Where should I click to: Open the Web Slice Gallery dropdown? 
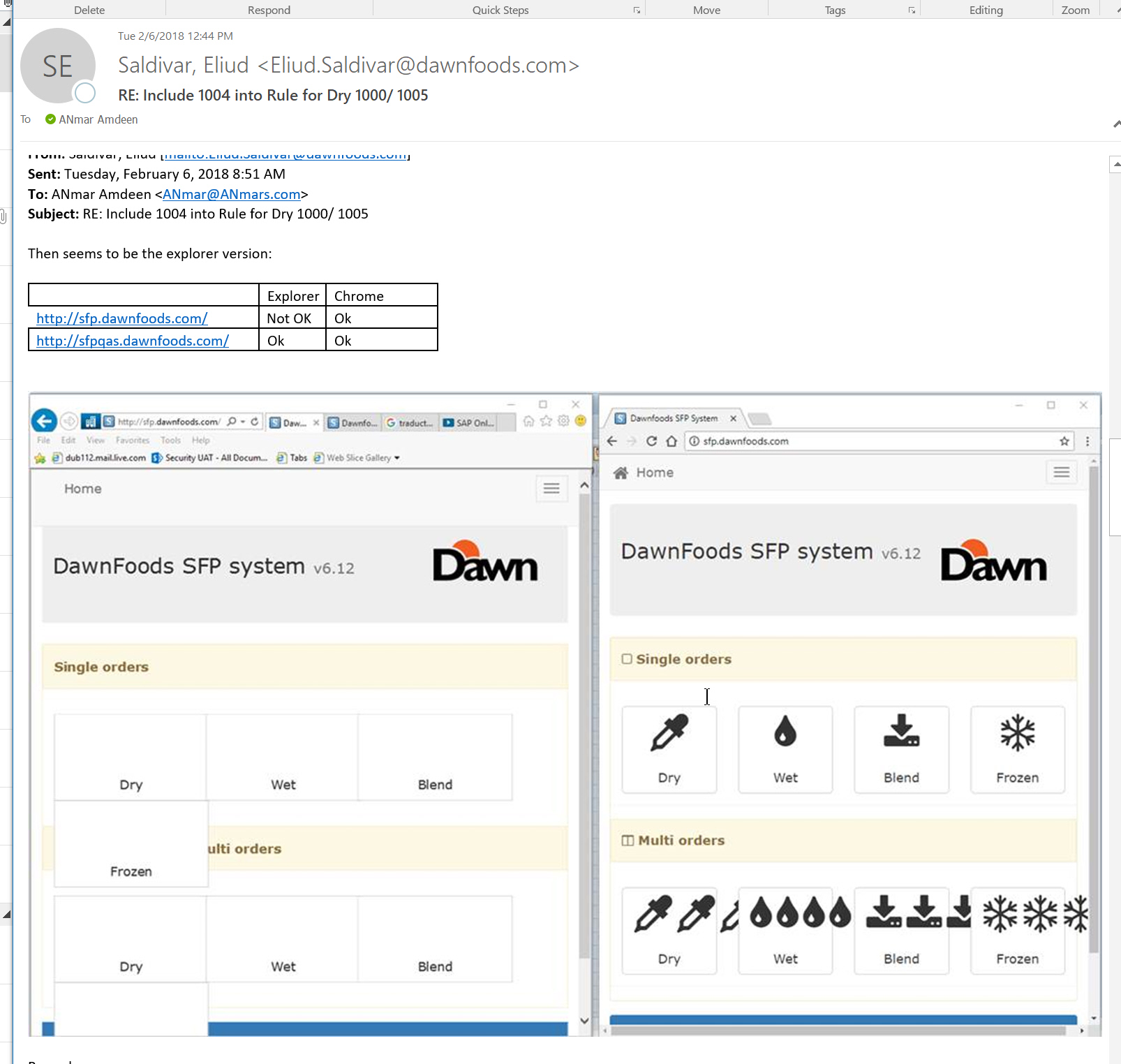click(x=396, y=458)
